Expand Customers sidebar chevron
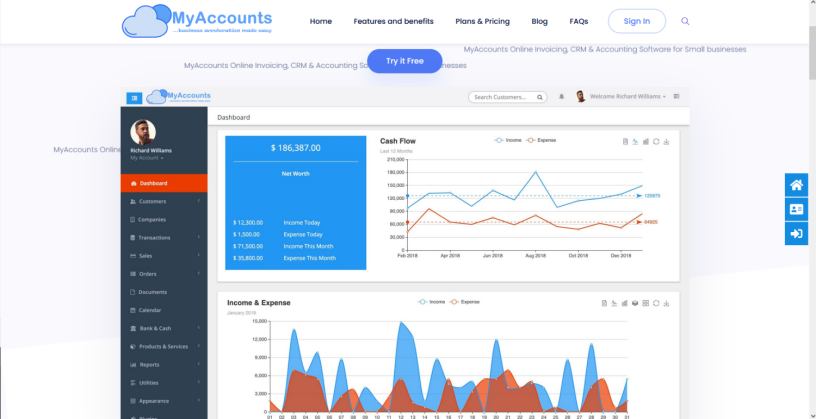This screenshot has height=419, width=816. [199, 201]
